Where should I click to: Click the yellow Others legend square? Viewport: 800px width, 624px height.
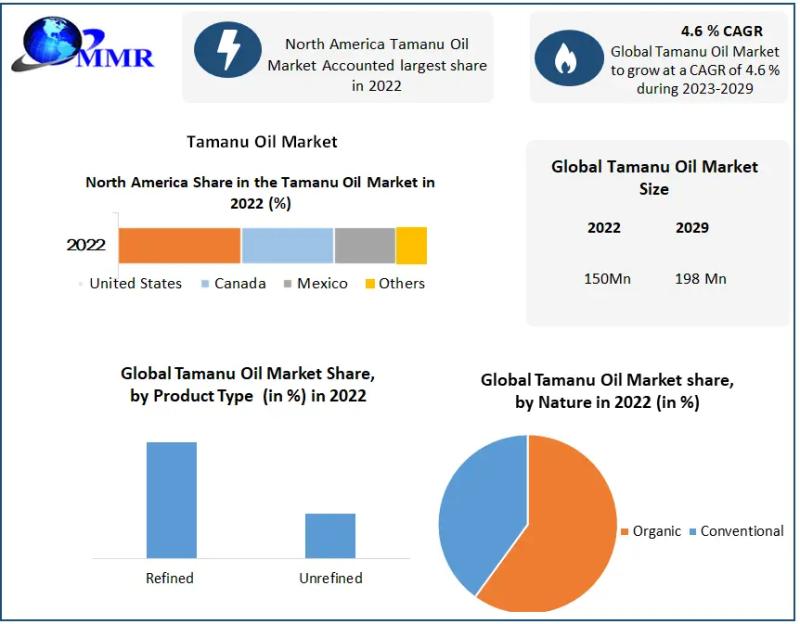tap(370, 284)
